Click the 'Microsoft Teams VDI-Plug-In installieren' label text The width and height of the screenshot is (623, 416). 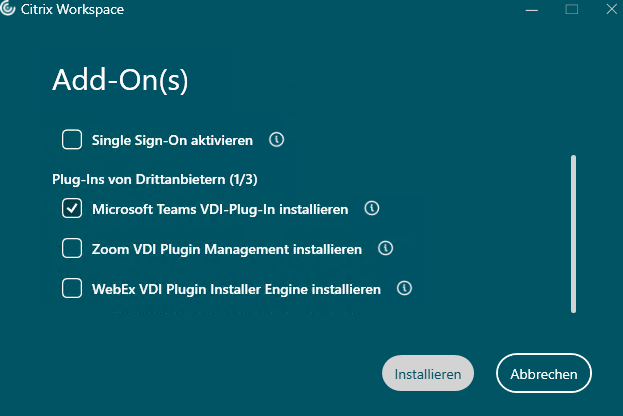click(220, 210)
